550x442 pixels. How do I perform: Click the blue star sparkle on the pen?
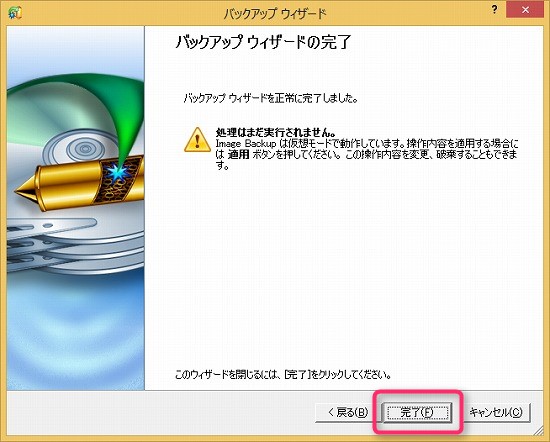point(117,172)
